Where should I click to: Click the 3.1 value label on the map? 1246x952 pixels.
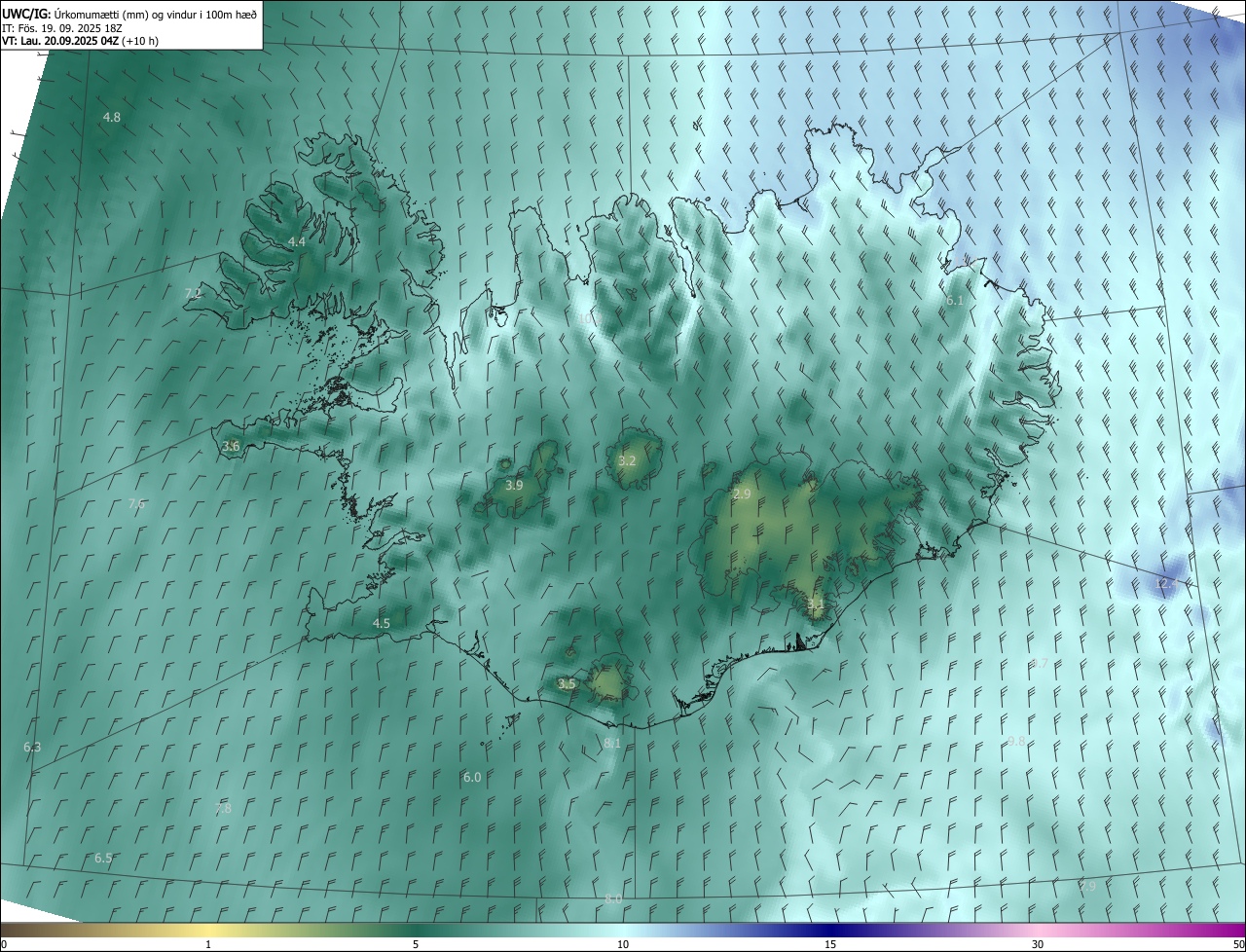(x=816, y=604)
